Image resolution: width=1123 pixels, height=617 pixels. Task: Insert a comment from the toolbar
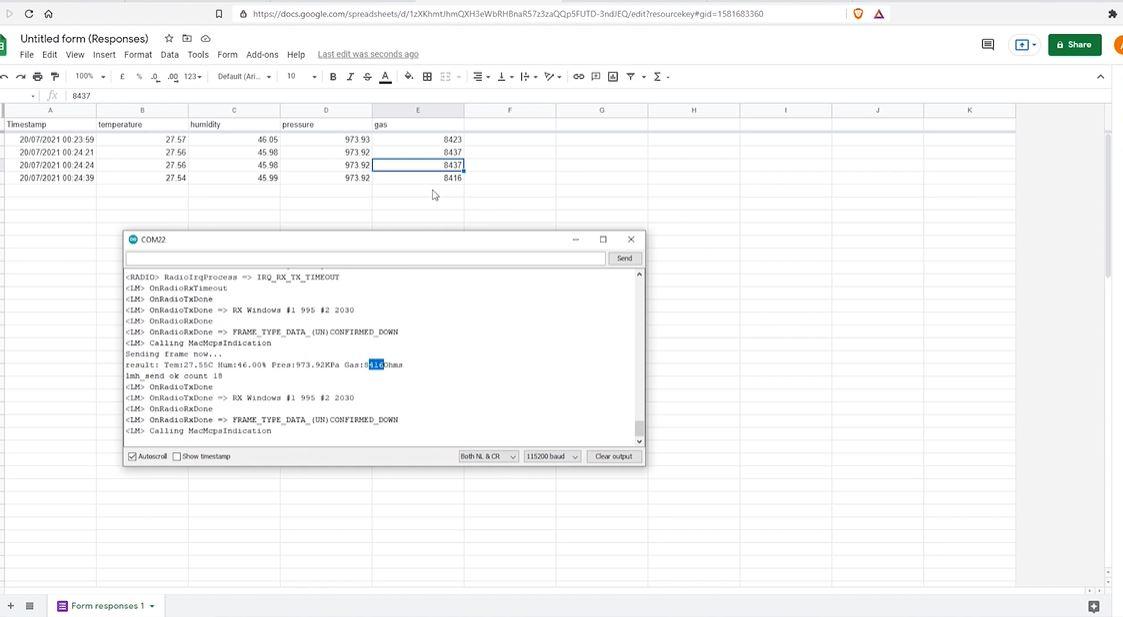coord(596,77)
